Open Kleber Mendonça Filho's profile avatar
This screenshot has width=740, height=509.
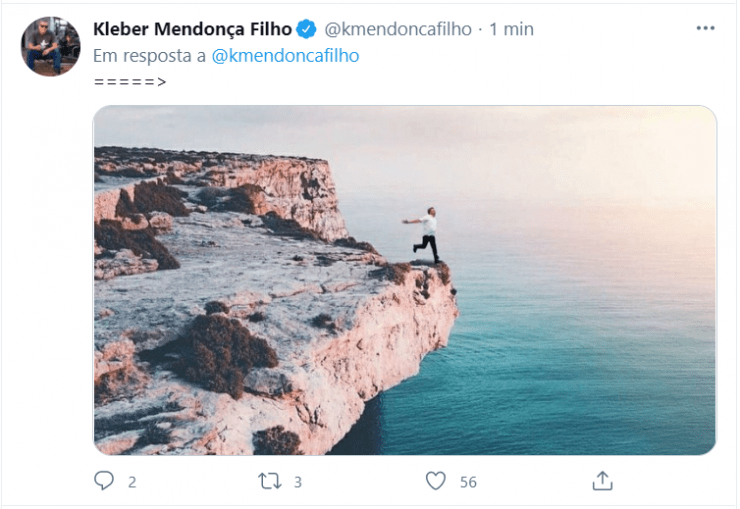click(x=50, y=47)
